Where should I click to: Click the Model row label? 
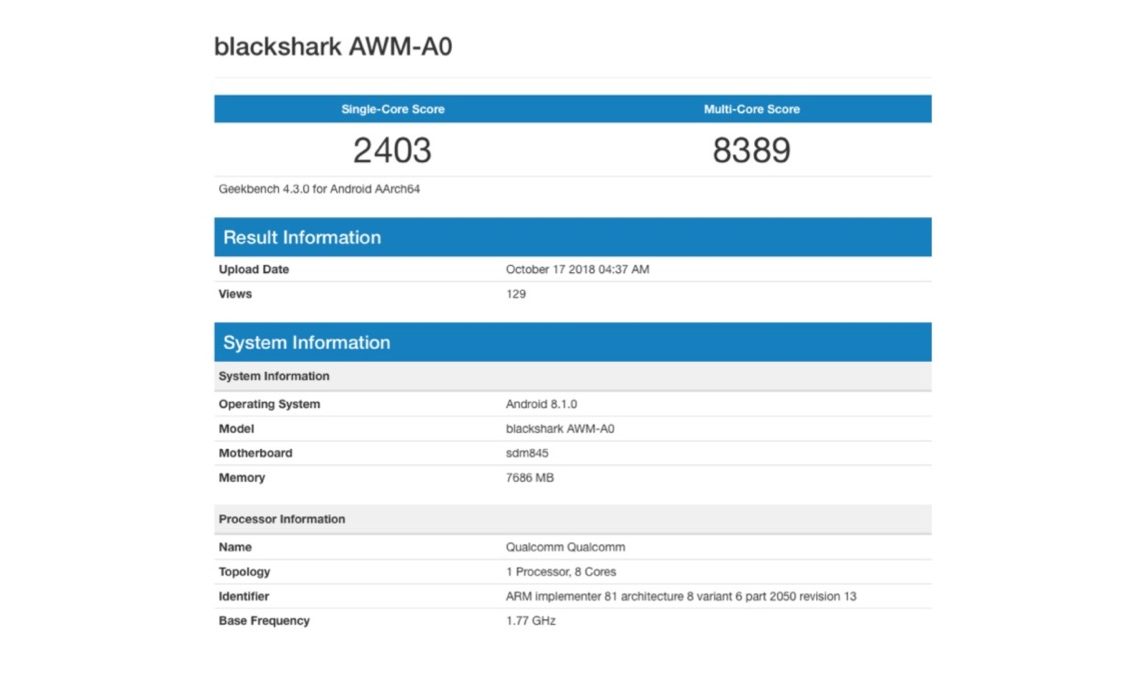[x=236, y=429]
